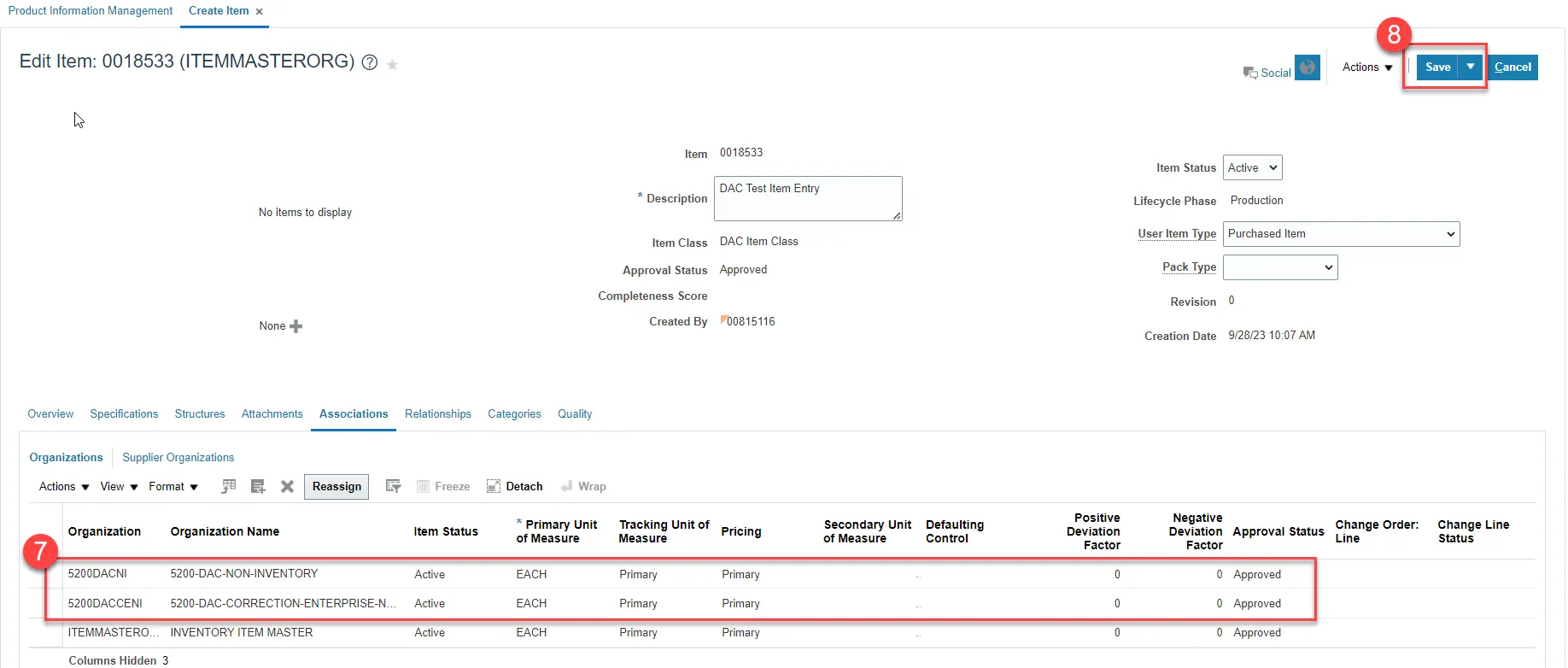
Task: Mark the item as favorite with the star
Action: click(x=393, y=64)
